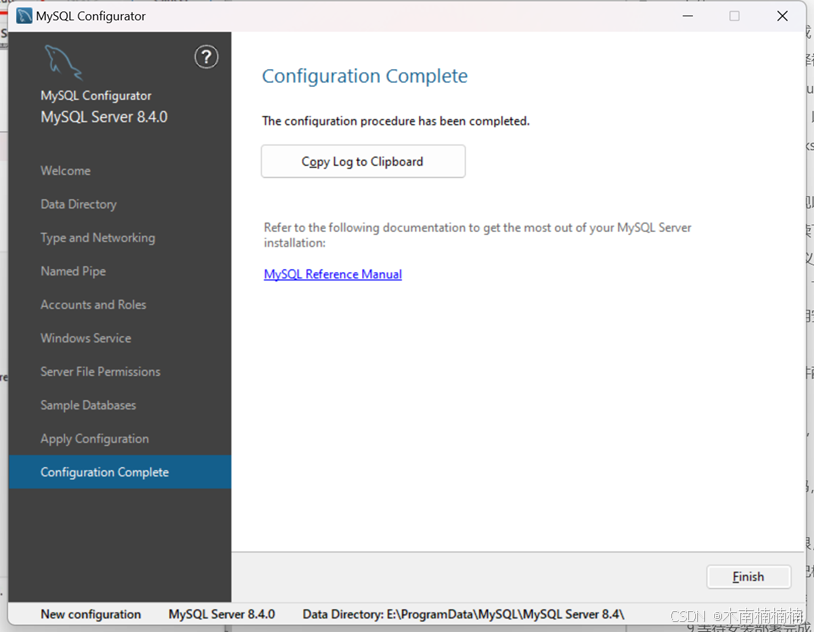
Task: Click 'The configuration procedure has been completed' text
Action: (x=396, y=121)
